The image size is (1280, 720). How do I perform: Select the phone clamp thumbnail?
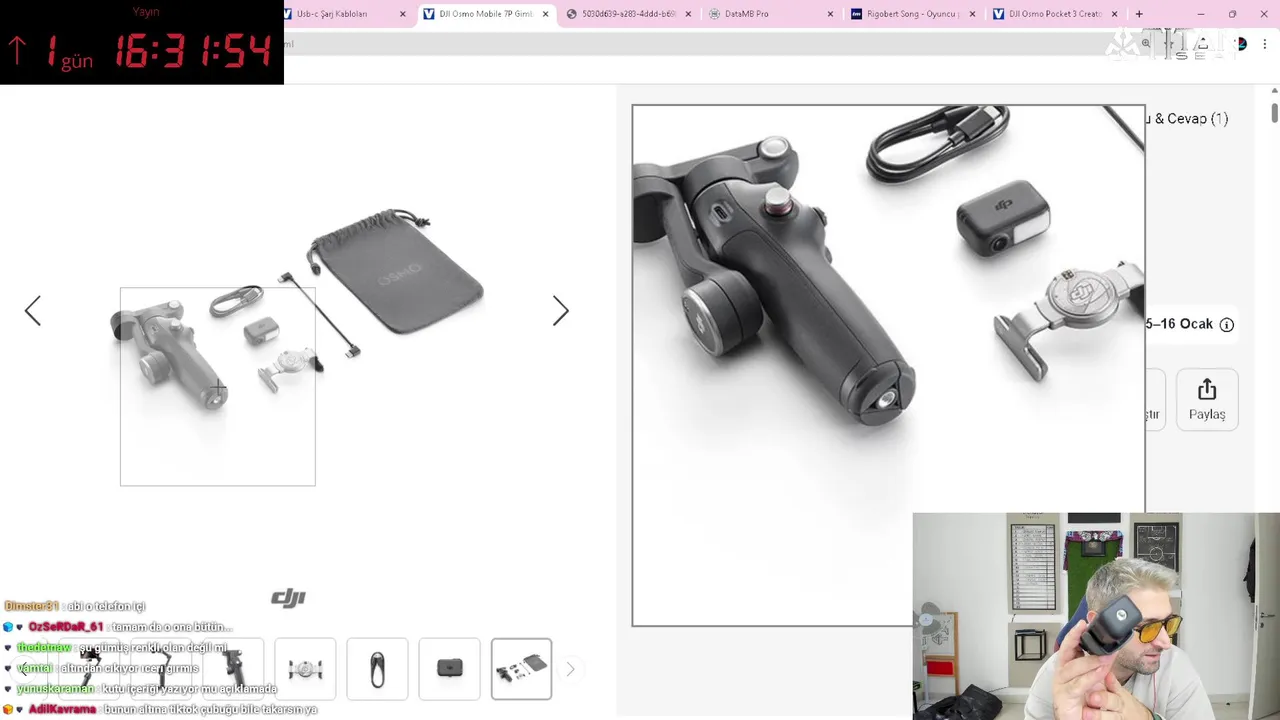[x=305, y=668]
